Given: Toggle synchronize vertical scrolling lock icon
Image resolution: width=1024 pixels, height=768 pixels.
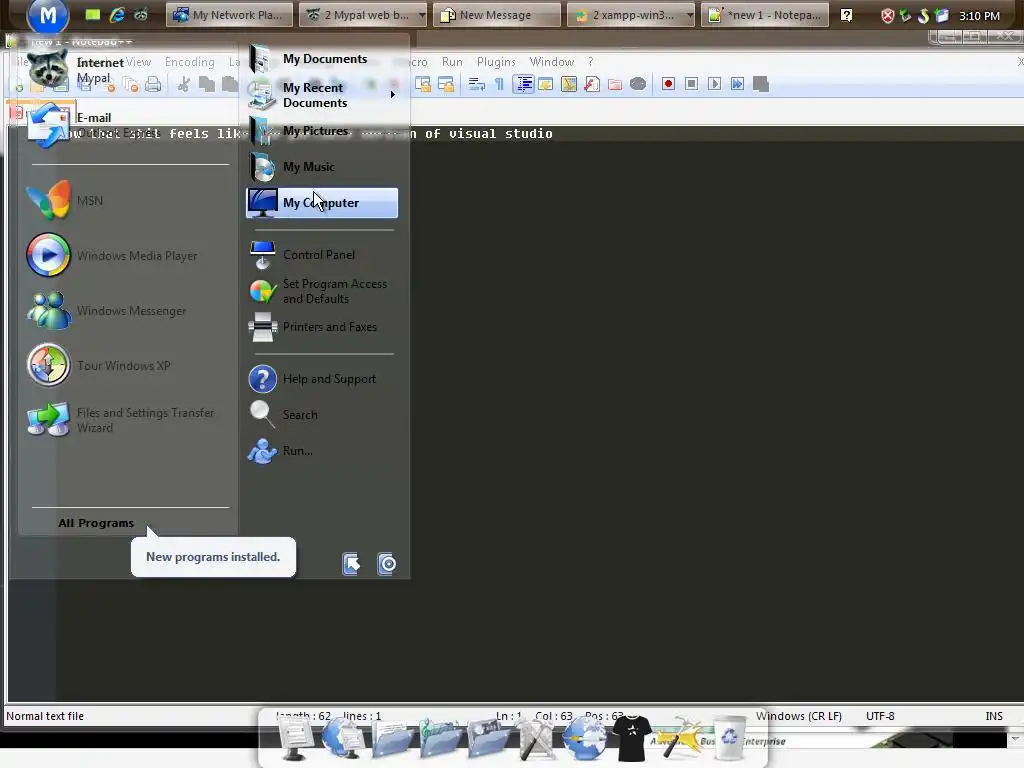Looking at the screenshot, I should [423, 84].
